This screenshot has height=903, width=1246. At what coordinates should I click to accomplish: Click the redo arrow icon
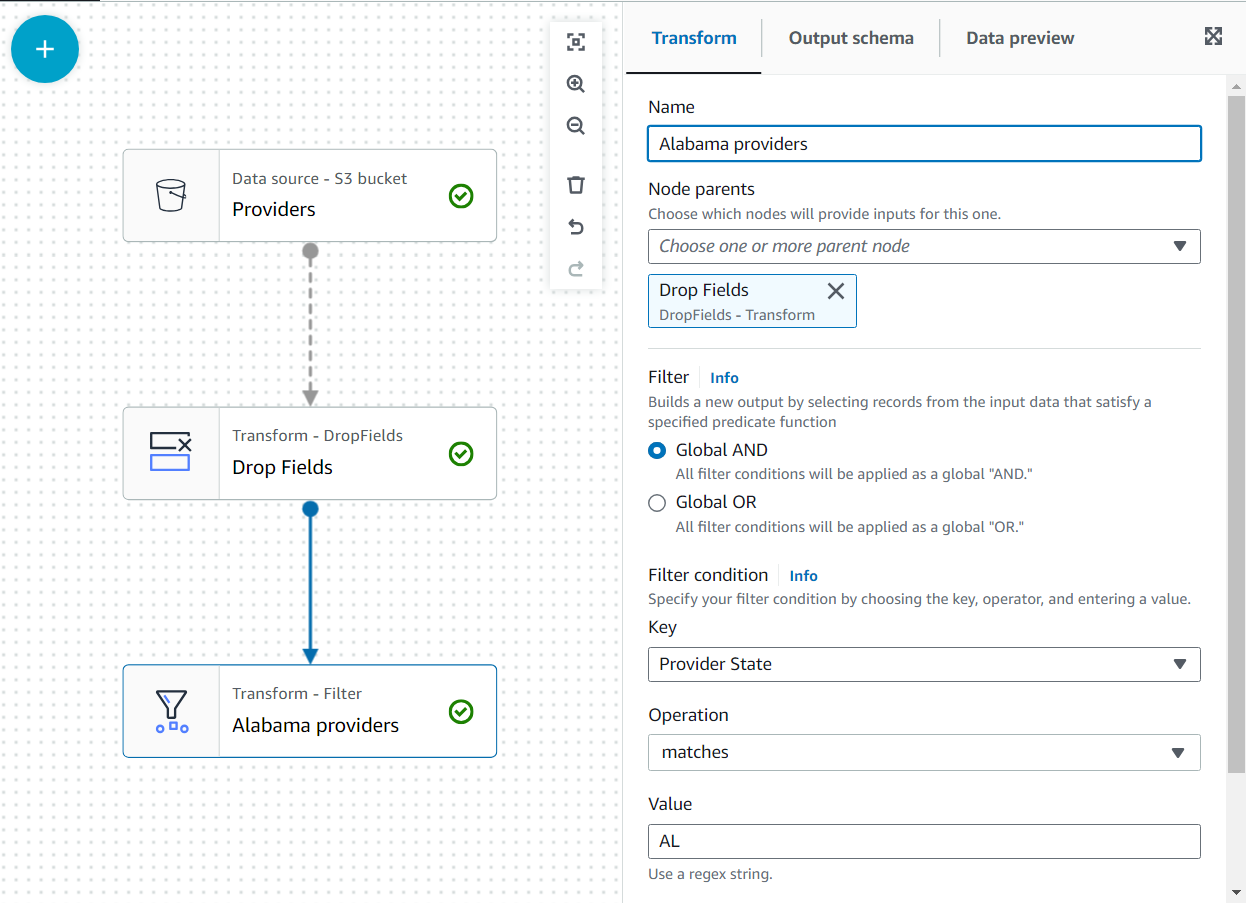(x=576, y=268)
